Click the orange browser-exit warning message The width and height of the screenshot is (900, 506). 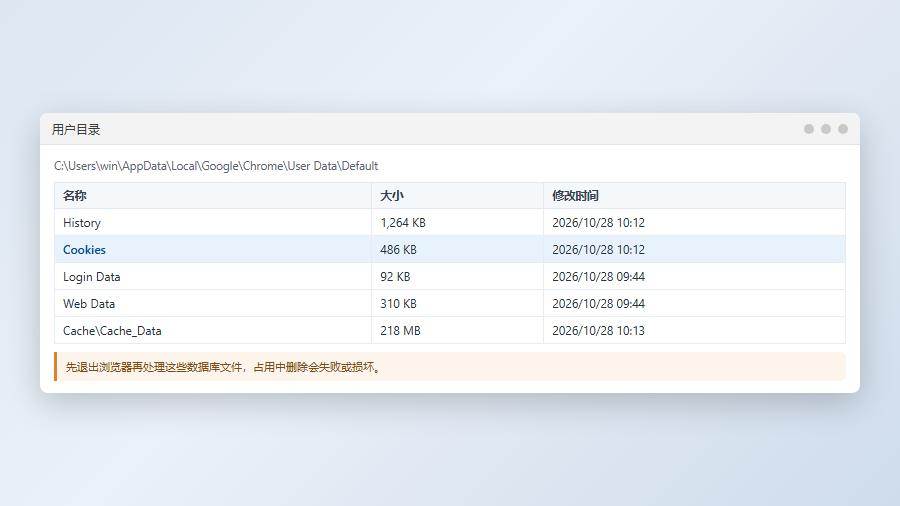[449, 367]
